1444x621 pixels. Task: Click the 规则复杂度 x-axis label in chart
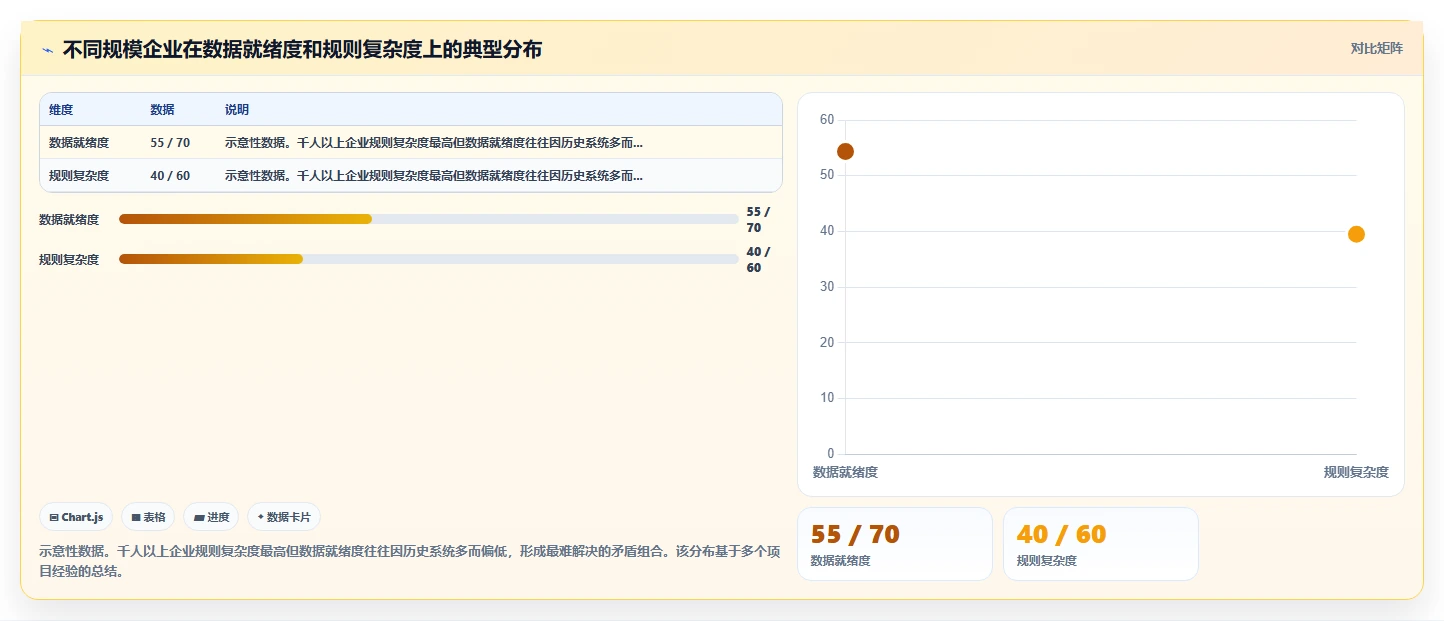click(1356, 472)
